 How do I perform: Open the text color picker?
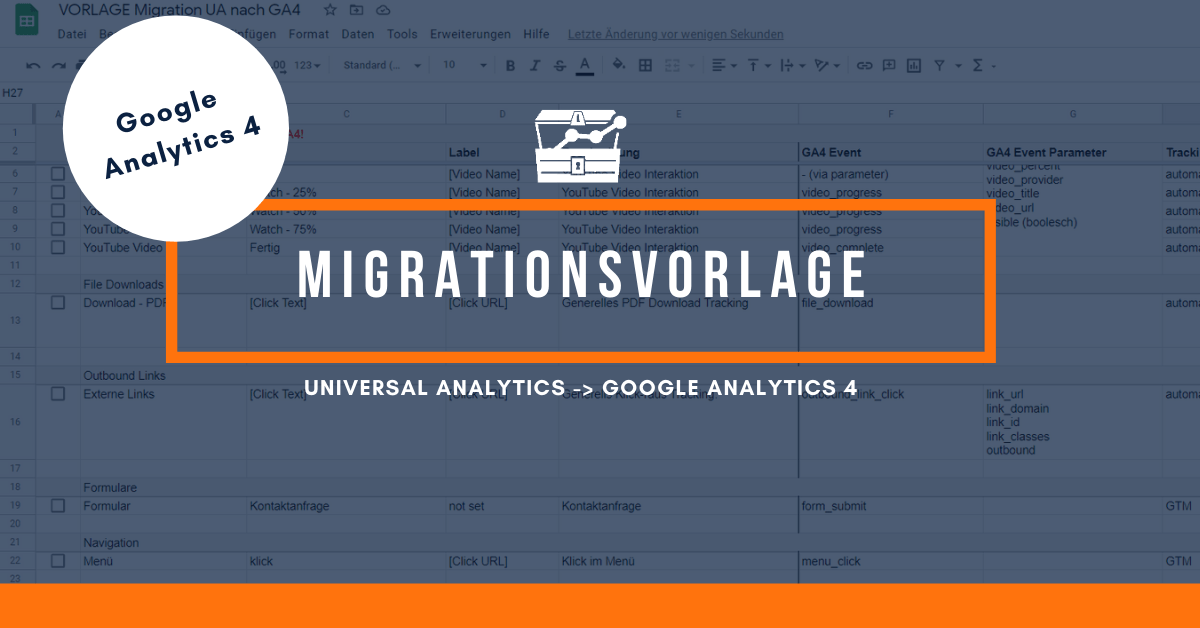[x=585, y=66]
